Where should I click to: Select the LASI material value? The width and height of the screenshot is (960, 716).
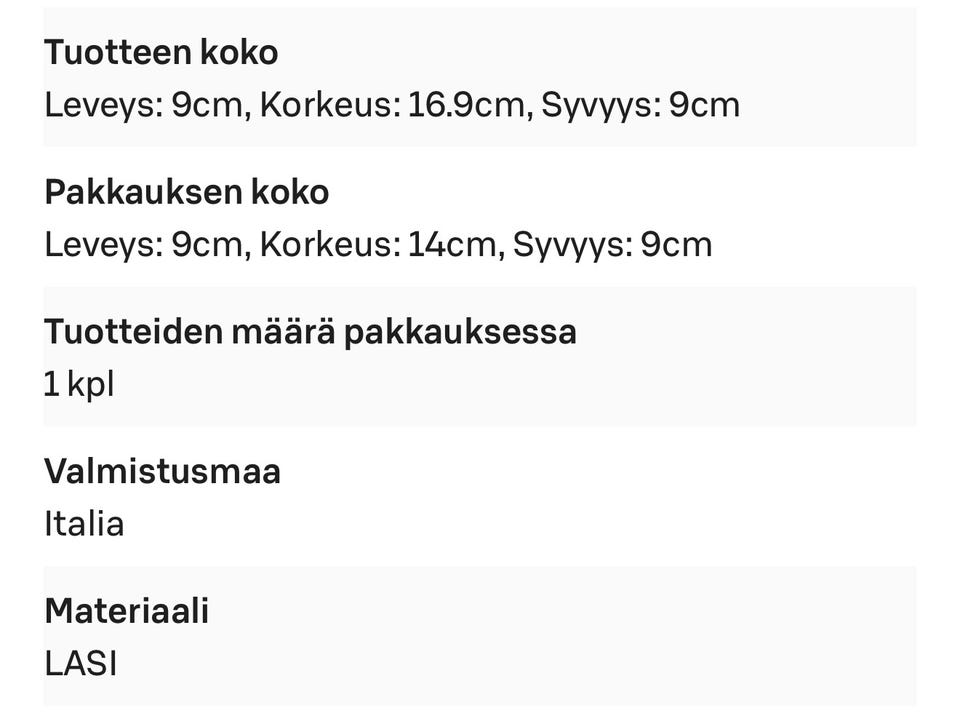pyautogui.click(x=80, y=664)
